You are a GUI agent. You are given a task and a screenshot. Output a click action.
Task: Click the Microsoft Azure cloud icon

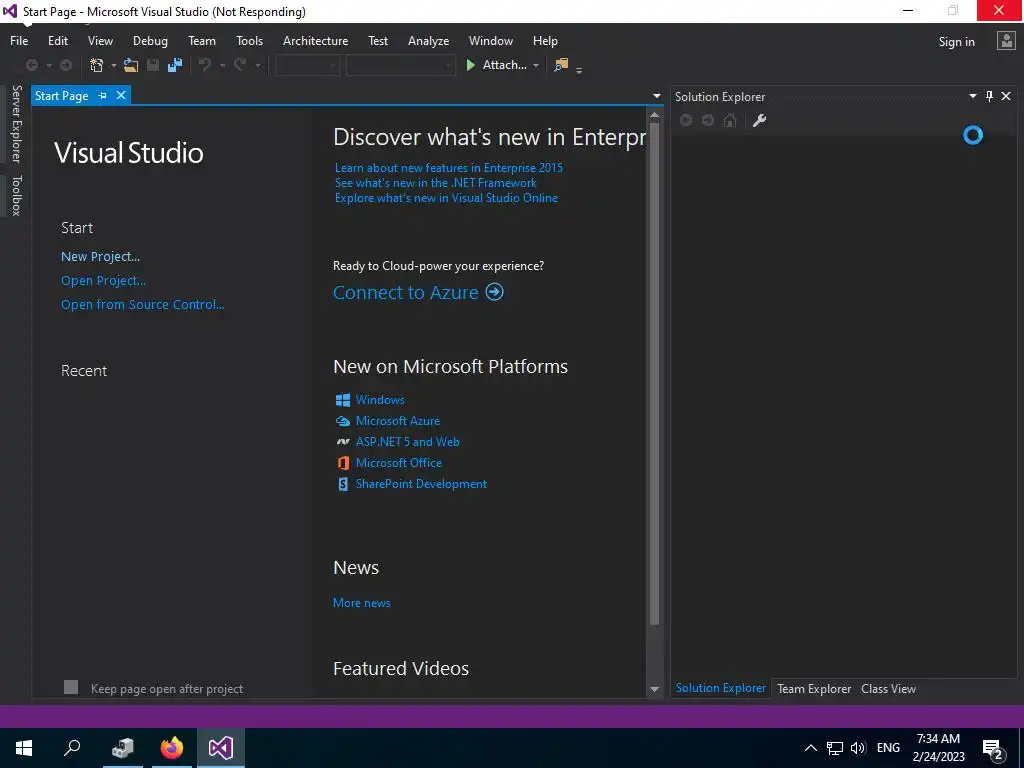tap(343, 421)
